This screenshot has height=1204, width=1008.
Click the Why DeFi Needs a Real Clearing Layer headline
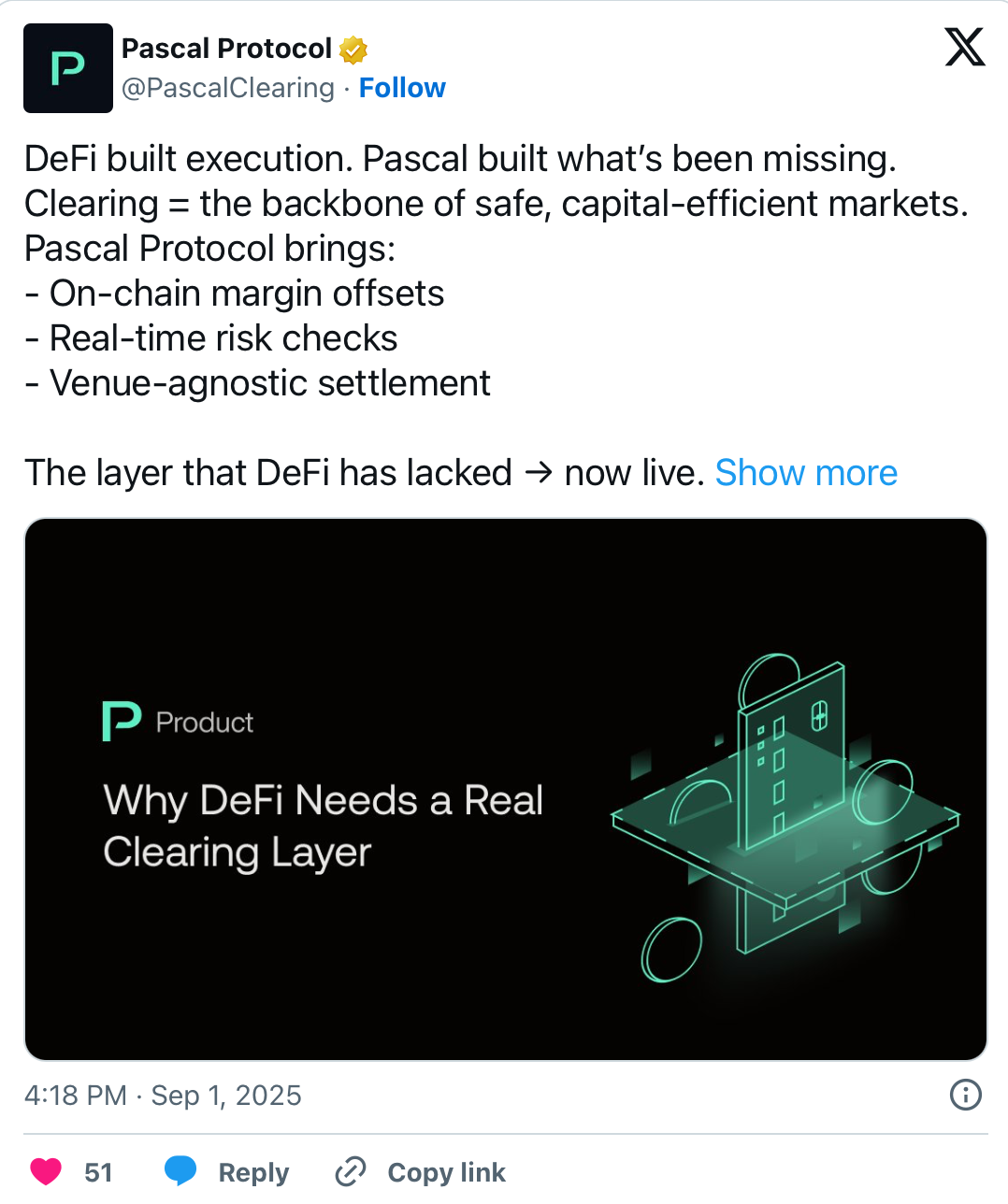pyautogui.click(x=323, y=826)
